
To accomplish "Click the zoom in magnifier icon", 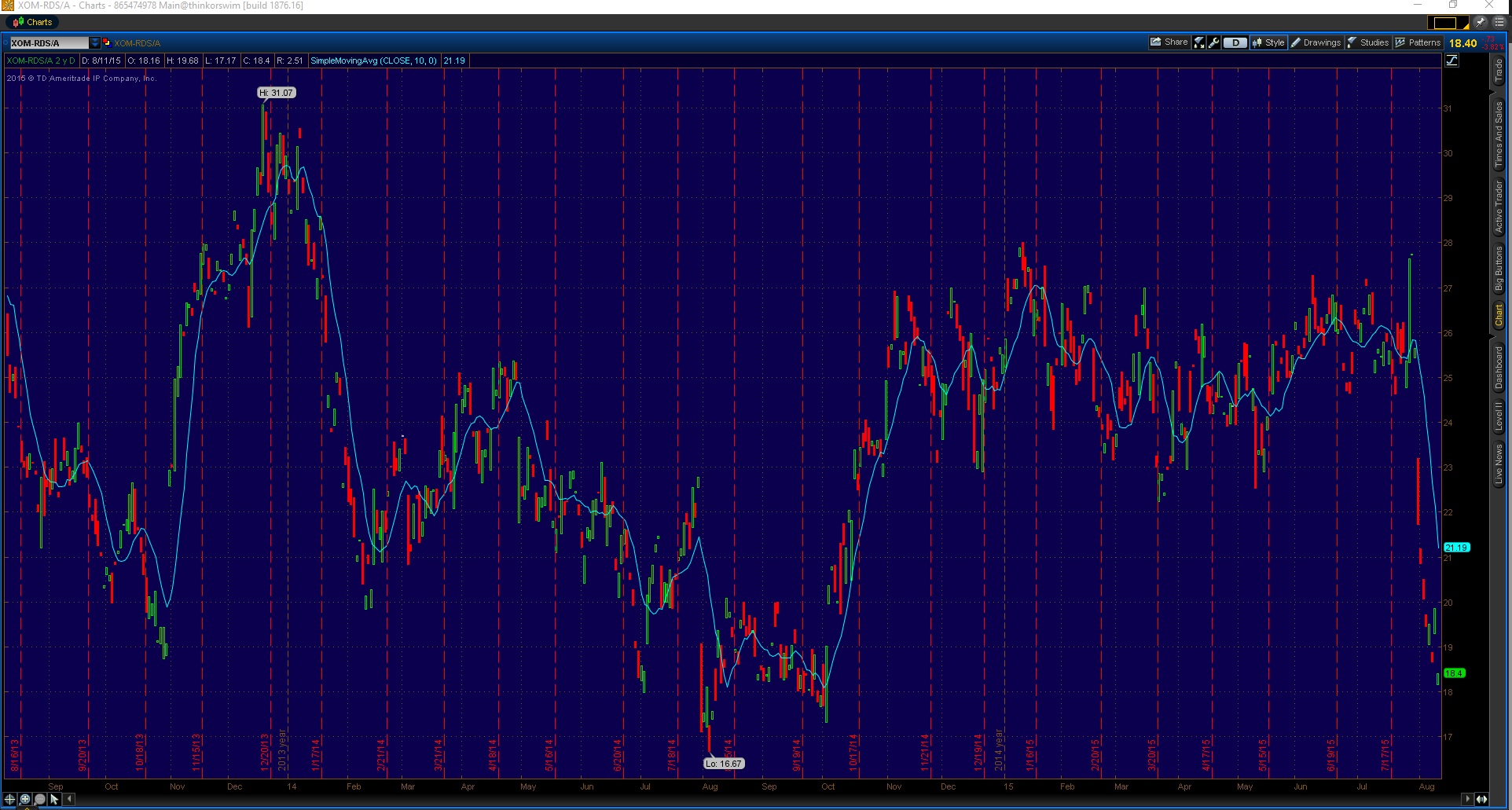I will click(x=25, y=799).
